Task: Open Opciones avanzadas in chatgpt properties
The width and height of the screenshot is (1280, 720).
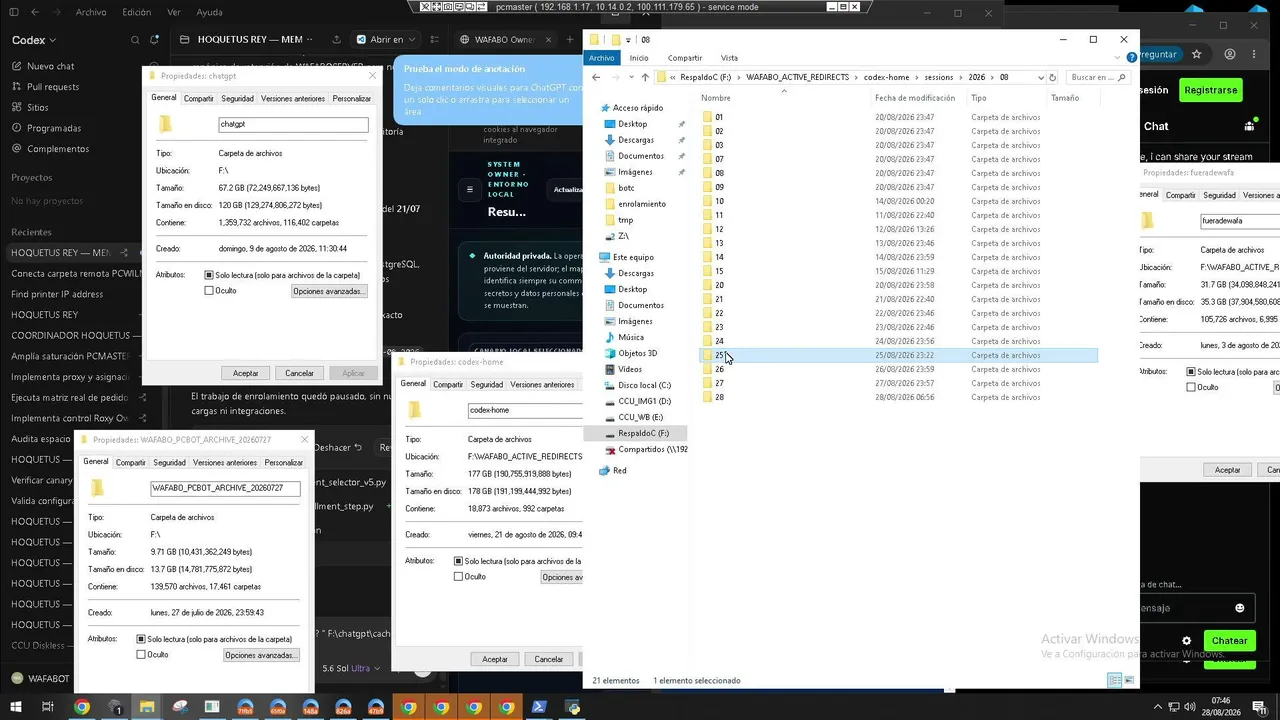Action: pyautogui.click(x=330, y=291)
